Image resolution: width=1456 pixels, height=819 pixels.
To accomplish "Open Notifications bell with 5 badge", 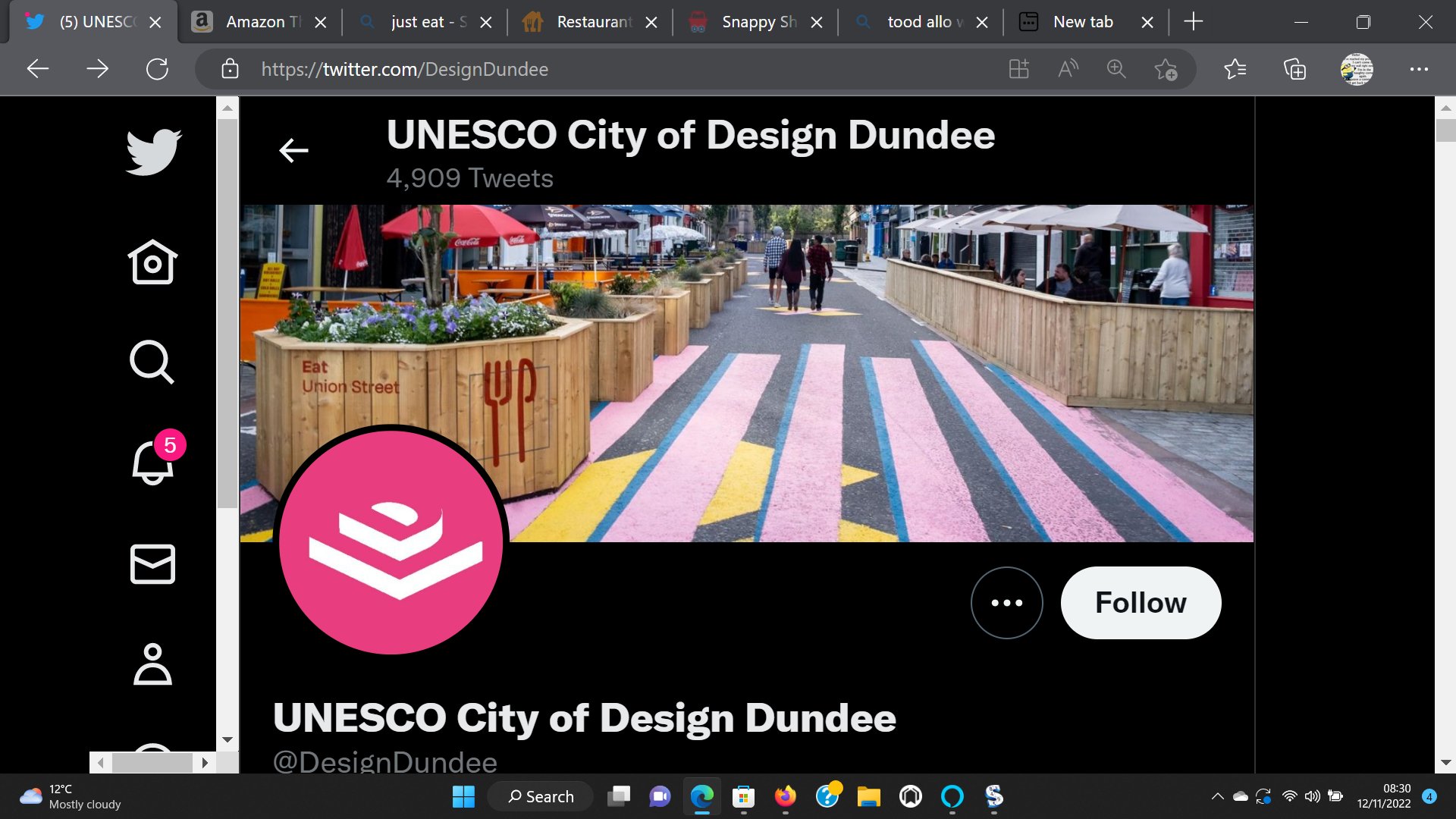I will tap(153, 461).
